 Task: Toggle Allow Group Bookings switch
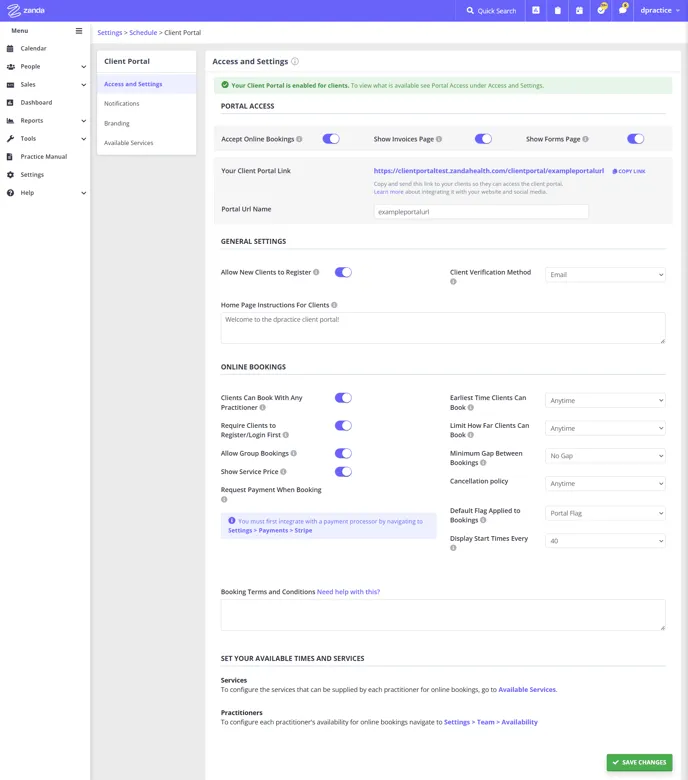click(x=343, y=454)
